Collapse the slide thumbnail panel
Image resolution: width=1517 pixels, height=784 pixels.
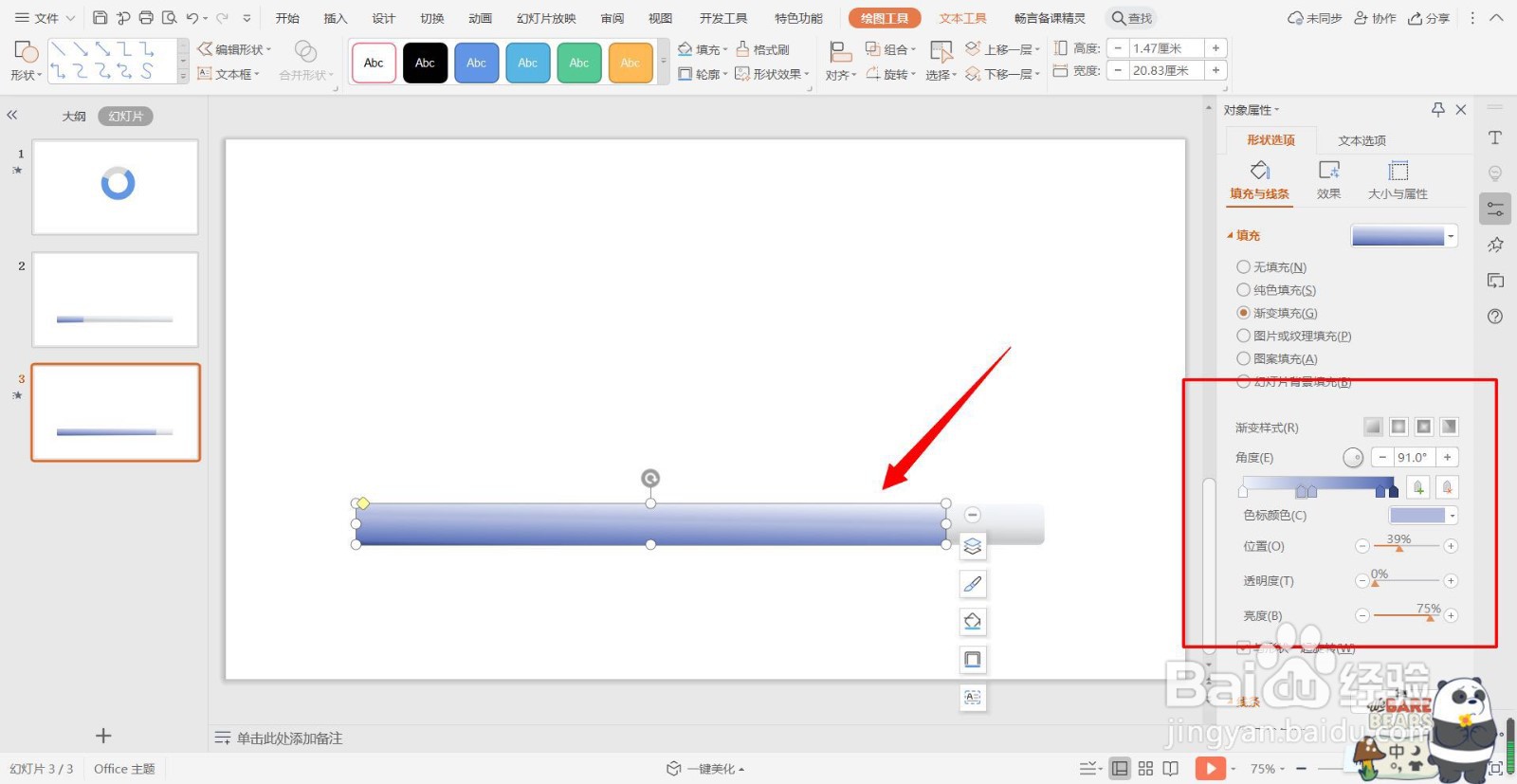pos(12,115)
